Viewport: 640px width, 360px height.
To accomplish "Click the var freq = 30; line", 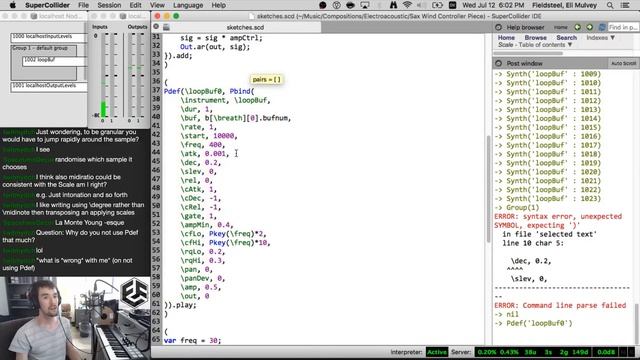I will [x=192, y=340].
